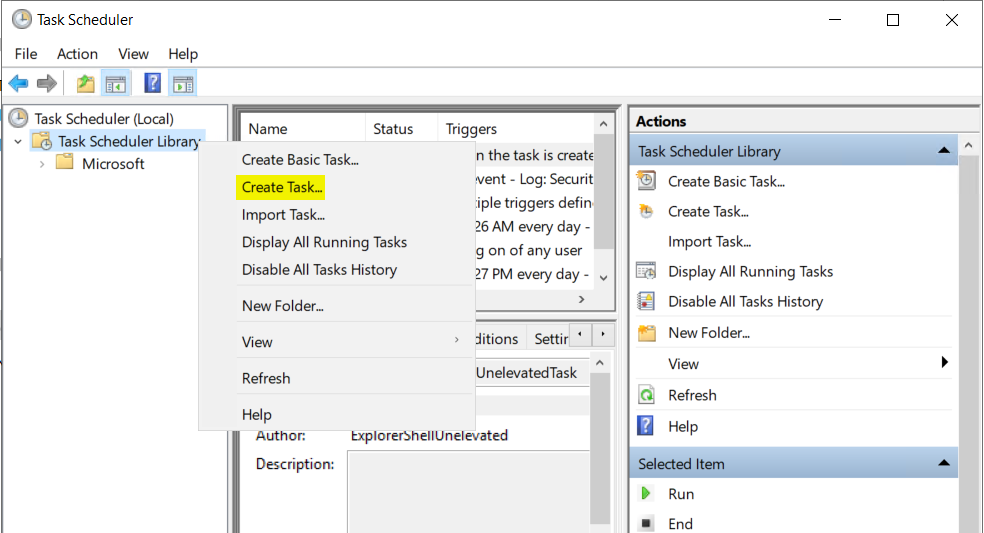Open the File menu

tap(26, 54)
